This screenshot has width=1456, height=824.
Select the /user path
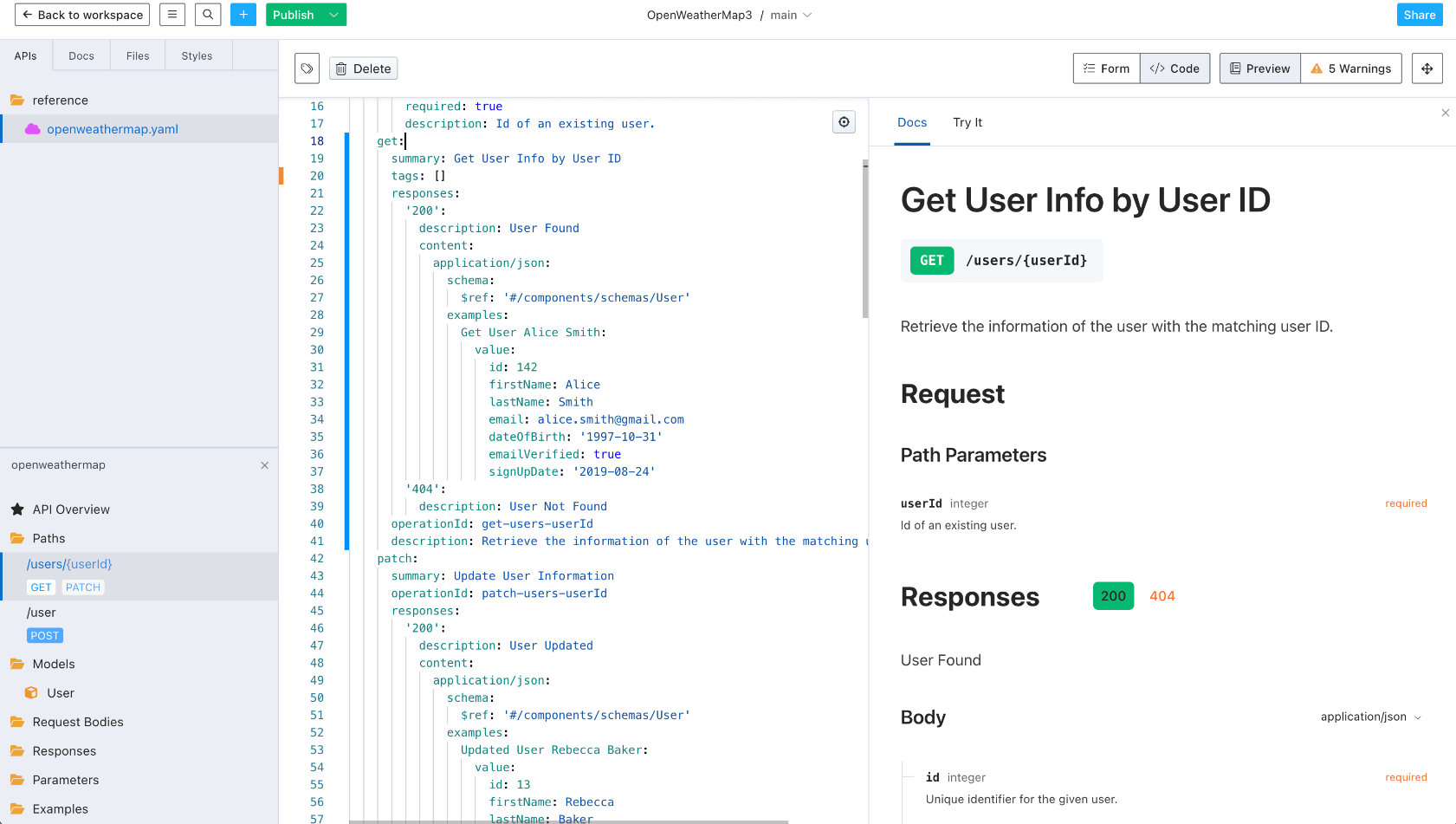42,613
